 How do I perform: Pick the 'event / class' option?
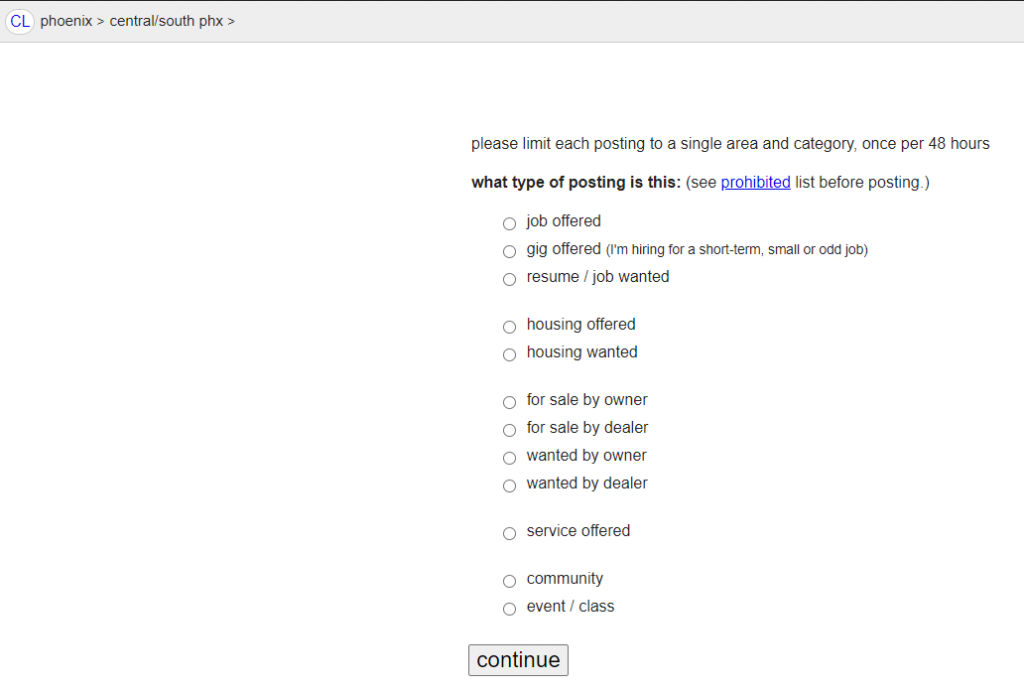[509, 609]
